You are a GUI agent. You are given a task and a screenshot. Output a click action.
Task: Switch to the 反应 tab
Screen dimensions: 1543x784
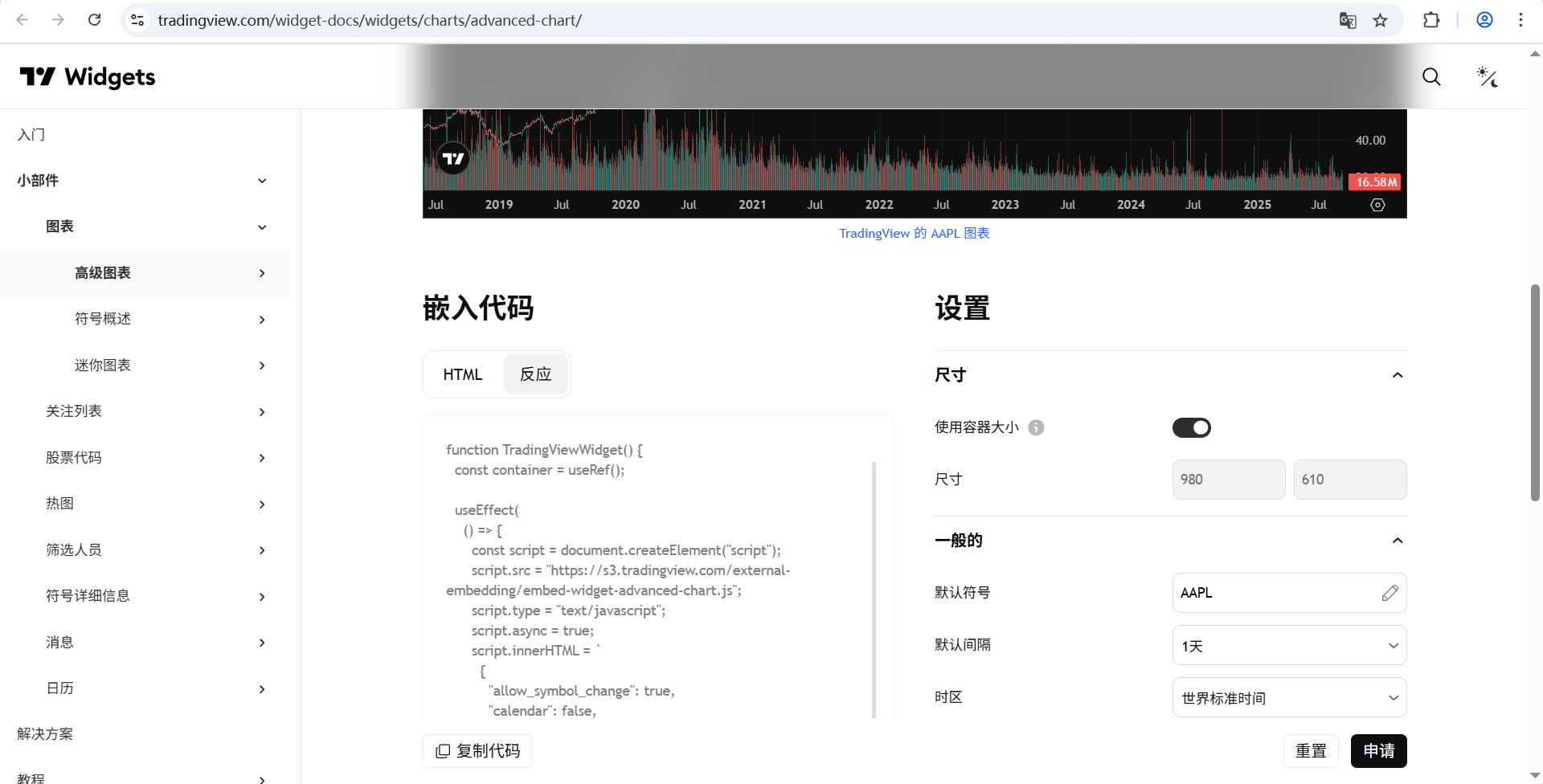click(x=535, y=374)
